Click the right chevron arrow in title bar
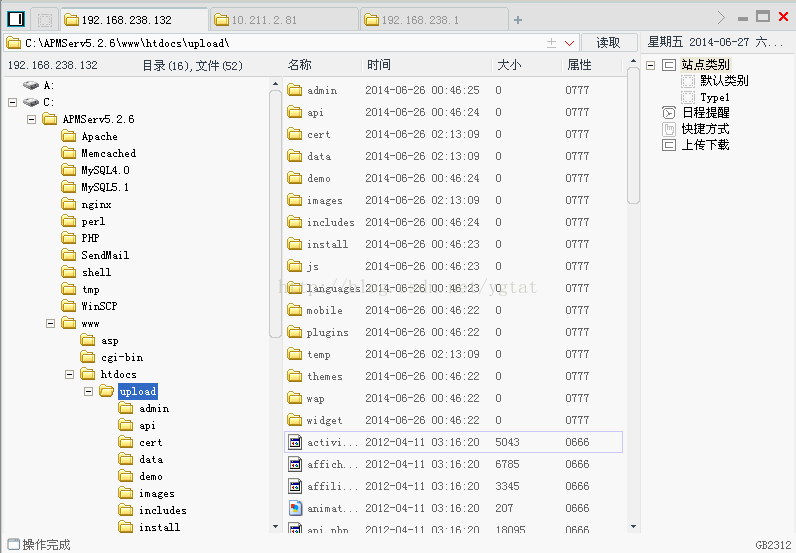Viewport: 796px width, 553px height. (721, 18)
